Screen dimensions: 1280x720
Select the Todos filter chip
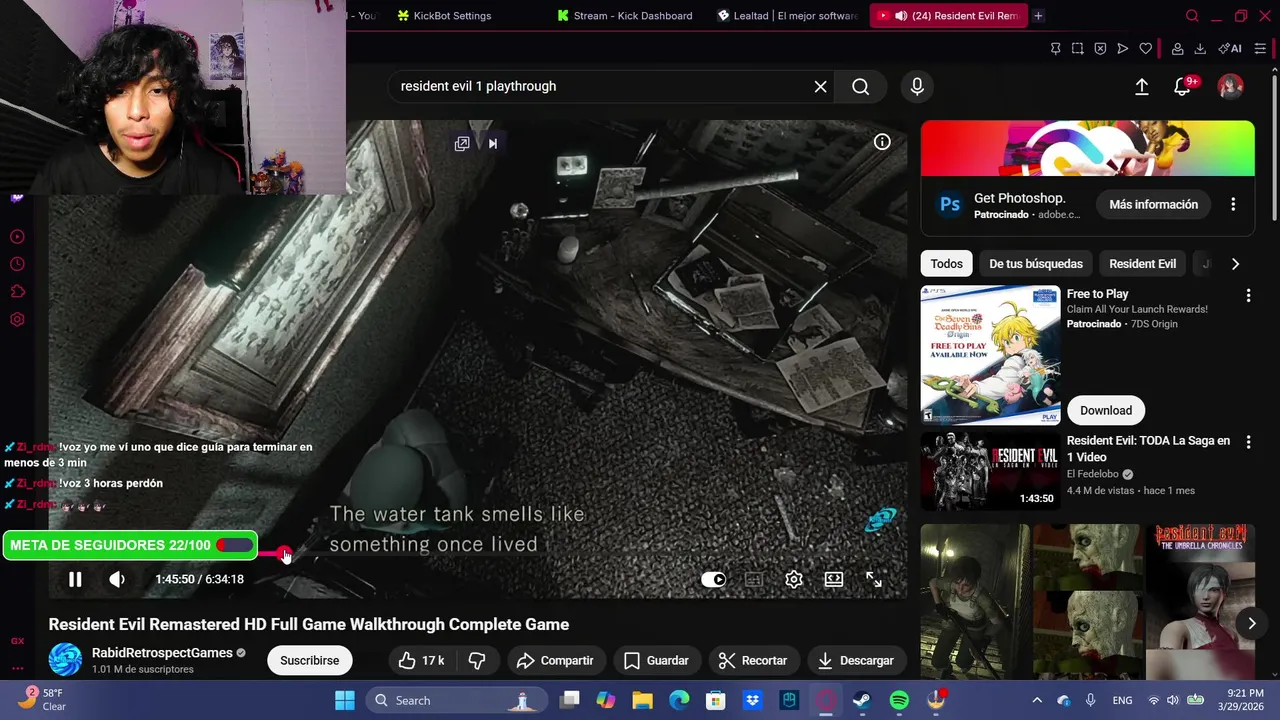pos(946,264)
